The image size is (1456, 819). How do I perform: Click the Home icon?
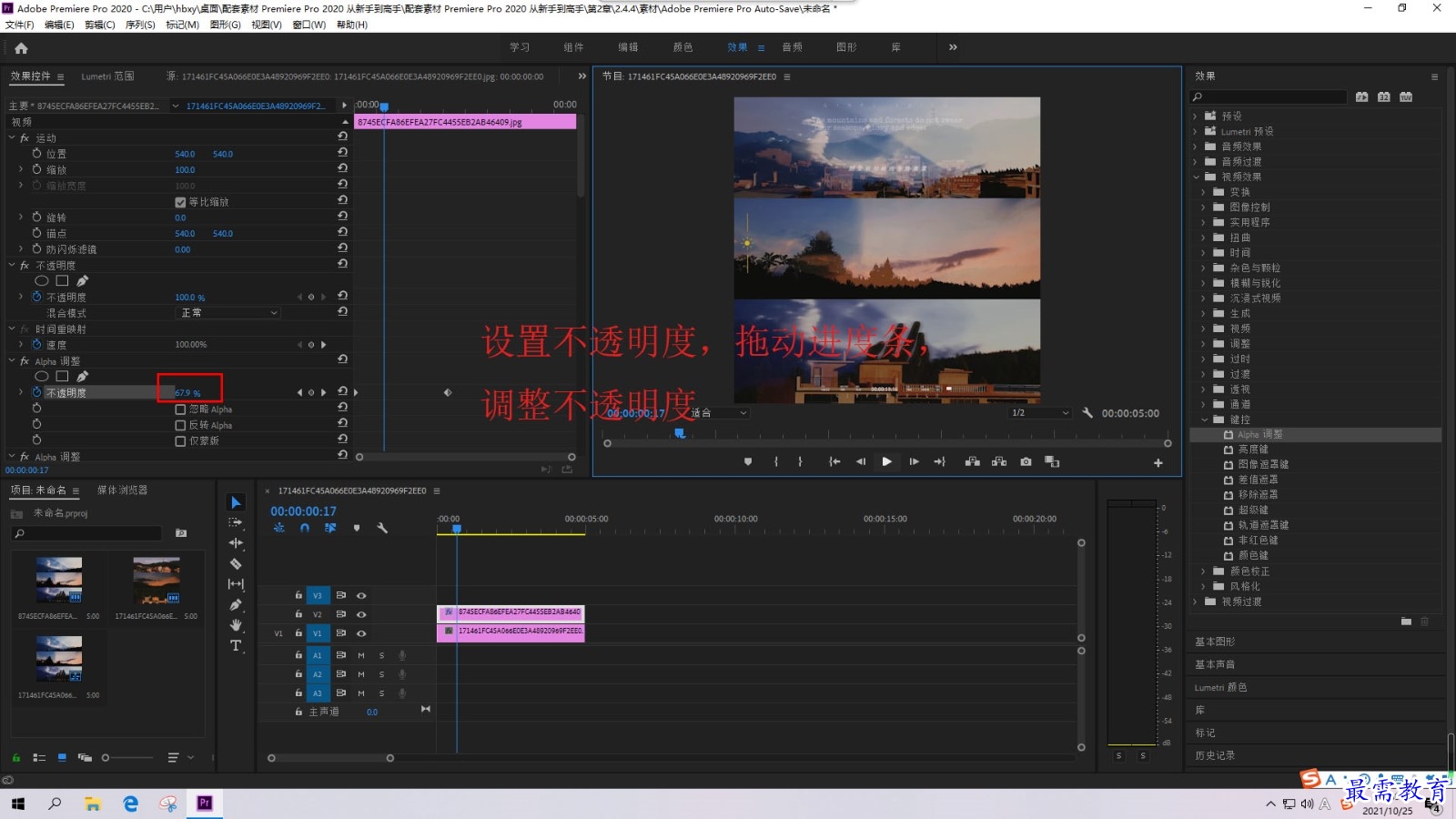[21, 48]
